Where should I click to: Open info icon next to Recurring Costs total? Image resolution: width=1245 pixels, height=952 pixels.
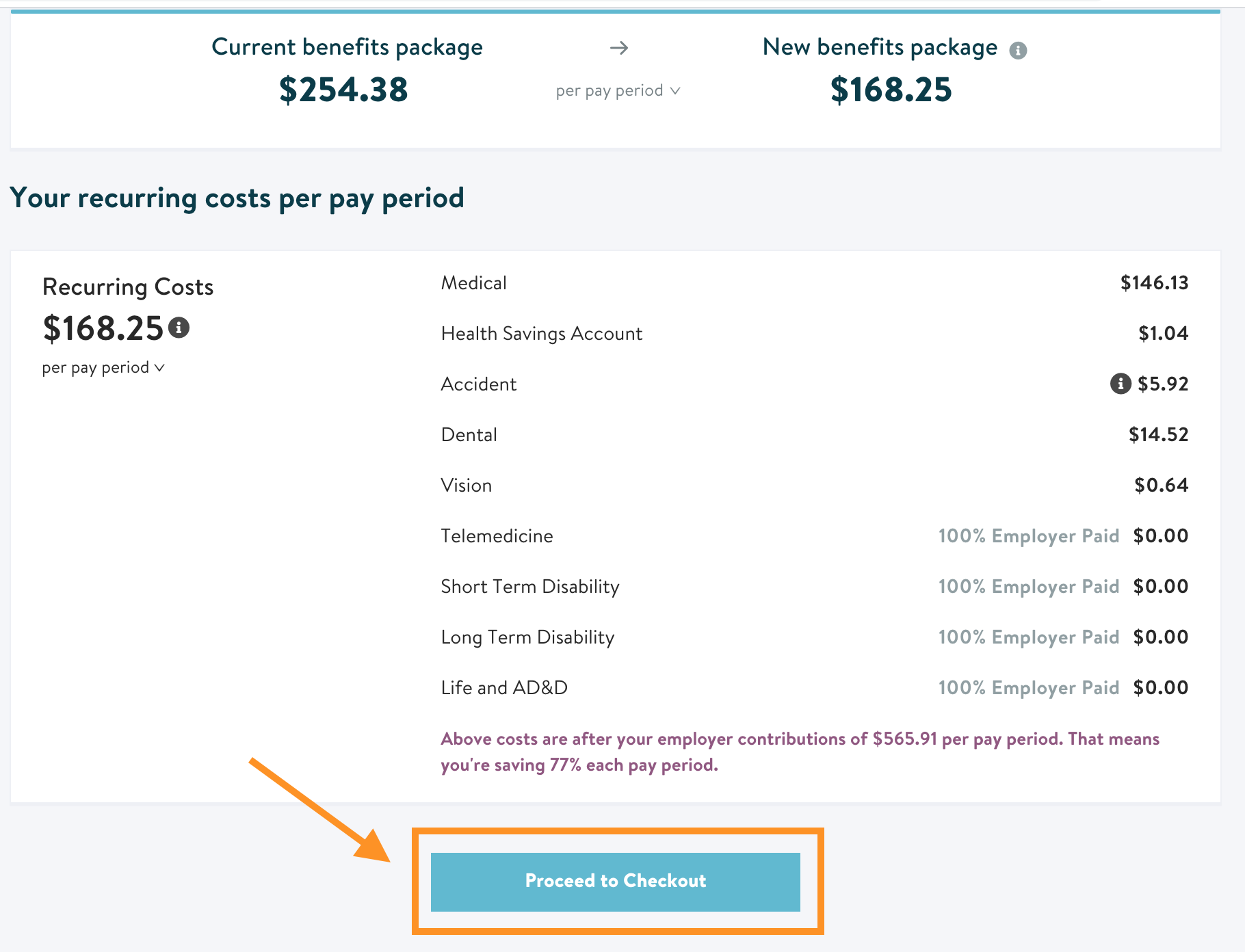click(179, 328)
